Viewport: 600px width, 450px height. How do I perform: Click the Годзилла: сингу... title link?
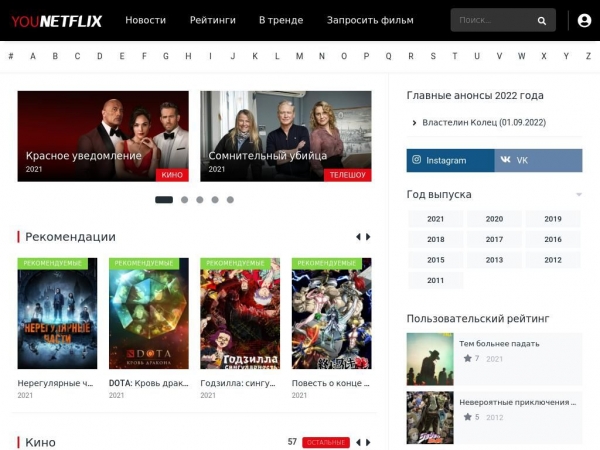click(238, 383)
